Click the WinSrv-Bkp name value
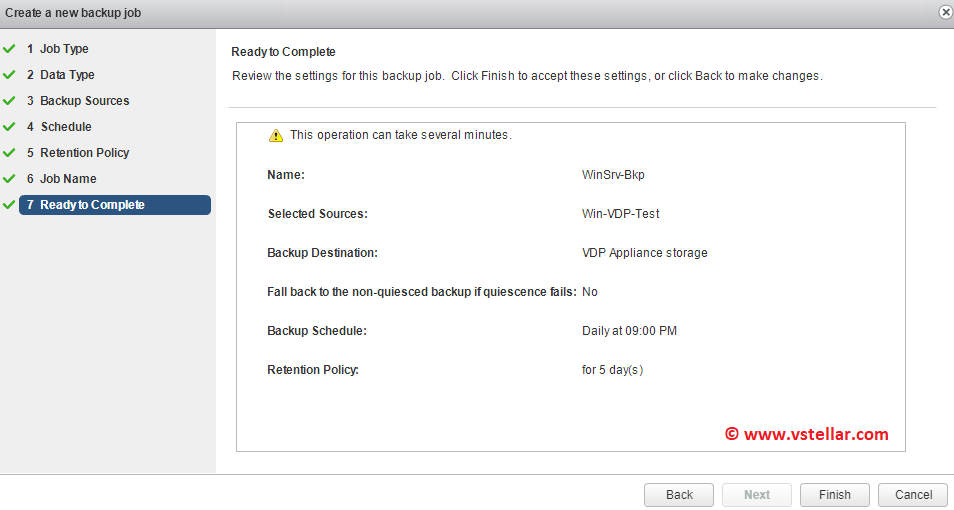The height and width of the screenshot is (510, 954). click(615, 175)
